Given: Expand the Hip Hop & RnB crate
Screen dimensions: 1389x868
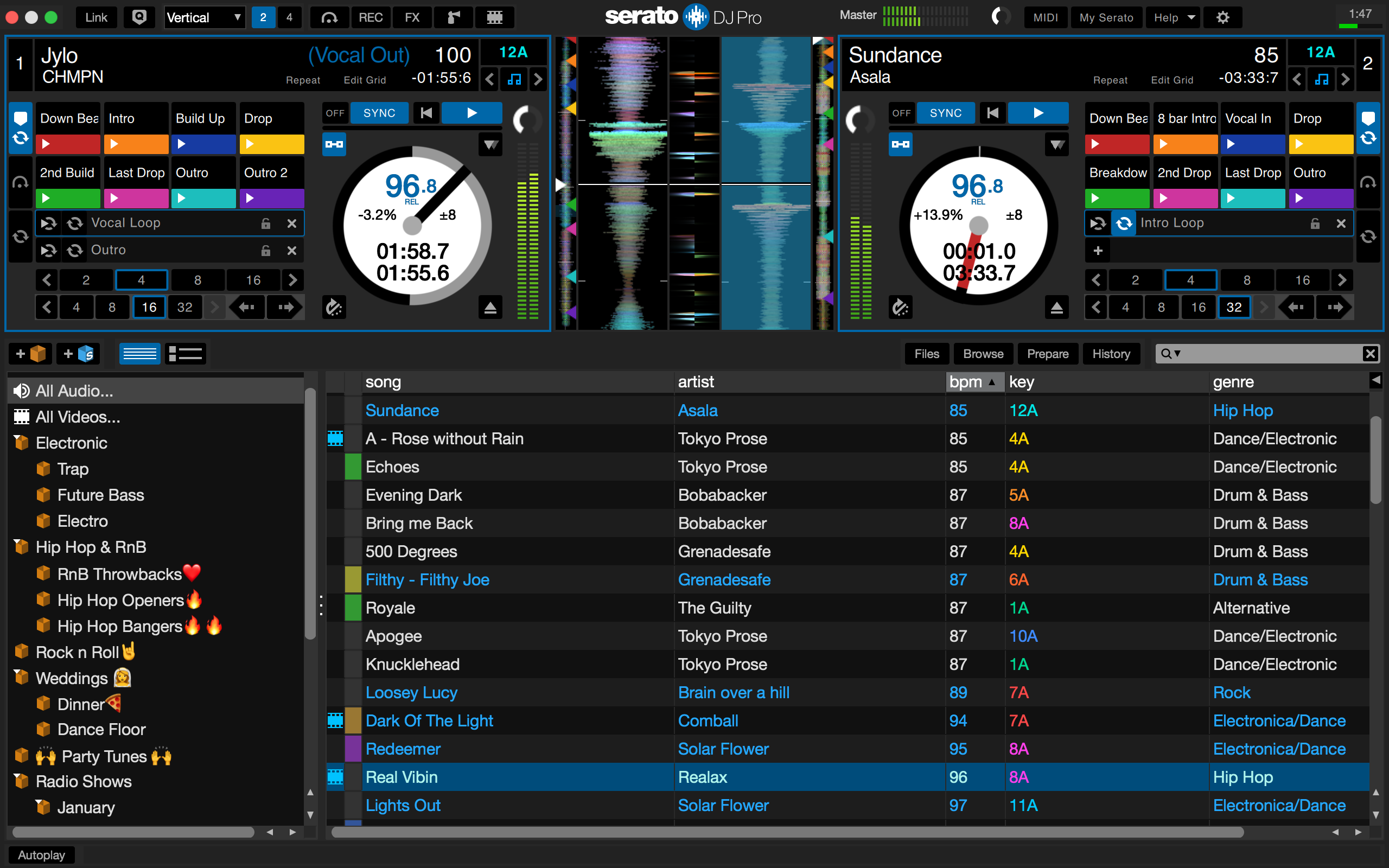Looking at the screenshot, I should coord(17,548).
